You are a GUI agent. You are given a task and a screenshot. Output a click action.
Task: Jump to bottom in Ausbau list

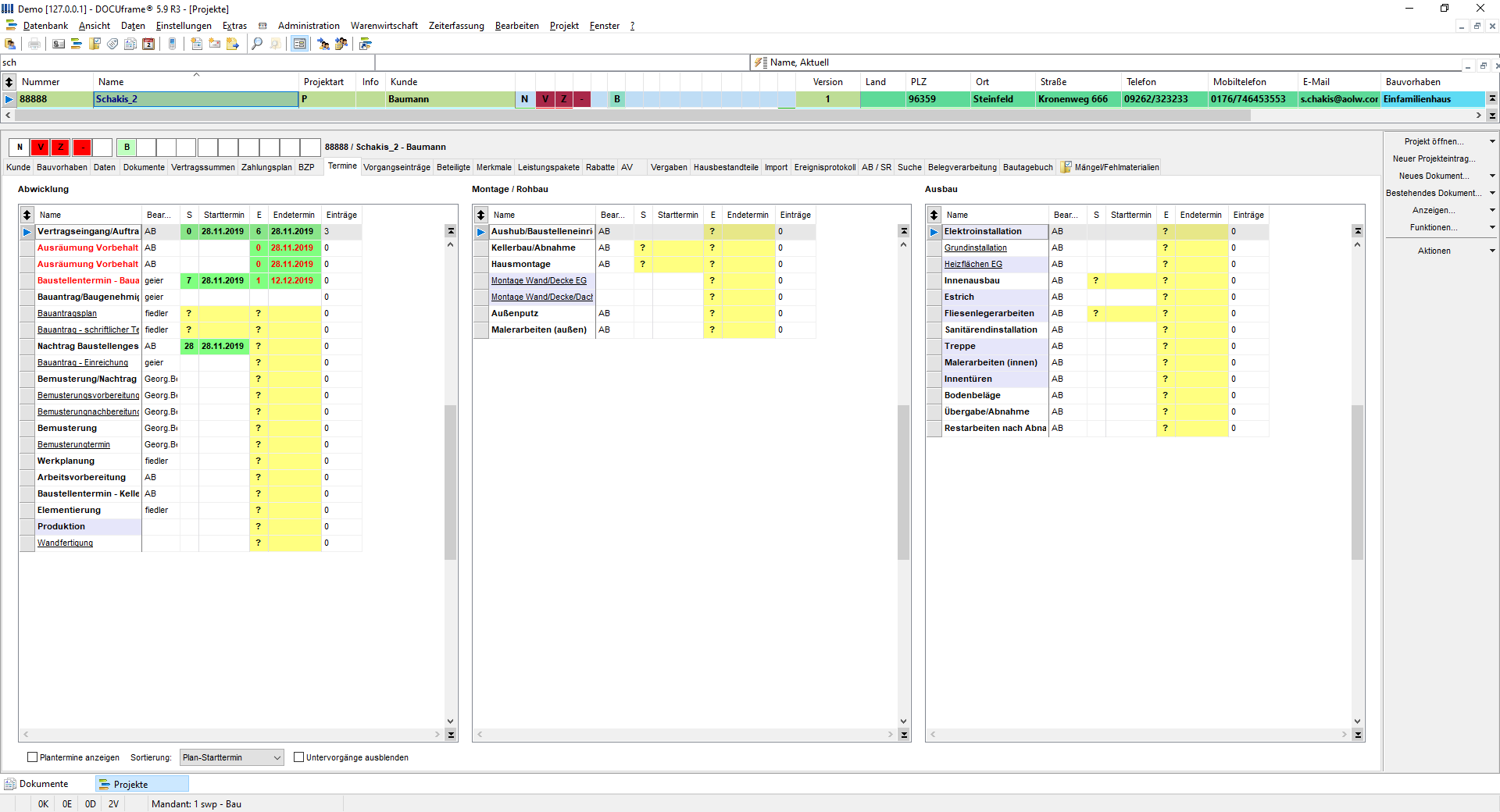[x=1358, y=735]
